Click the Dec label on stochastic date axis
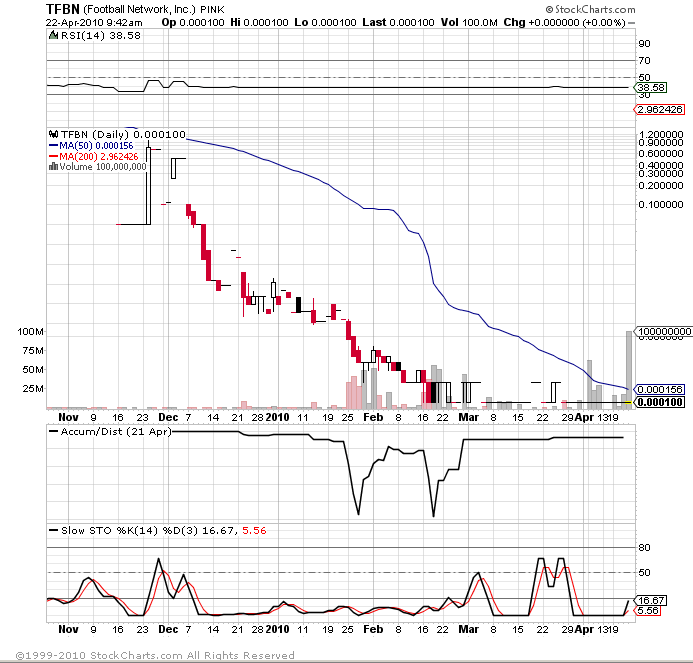Image resolution: width=693 pixels, height=663 pixels. (x=168, y=629)
